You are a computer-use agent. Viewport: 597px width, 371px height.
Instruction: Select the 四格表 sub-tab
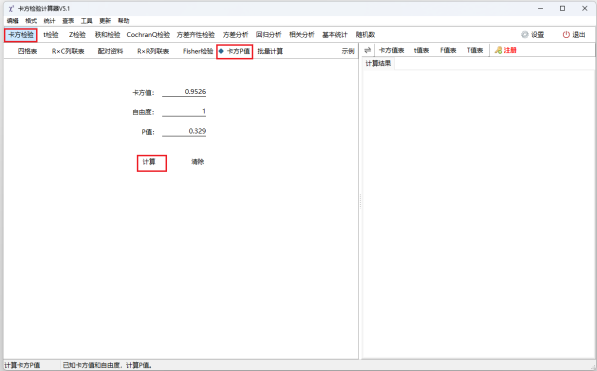point(27,51)
